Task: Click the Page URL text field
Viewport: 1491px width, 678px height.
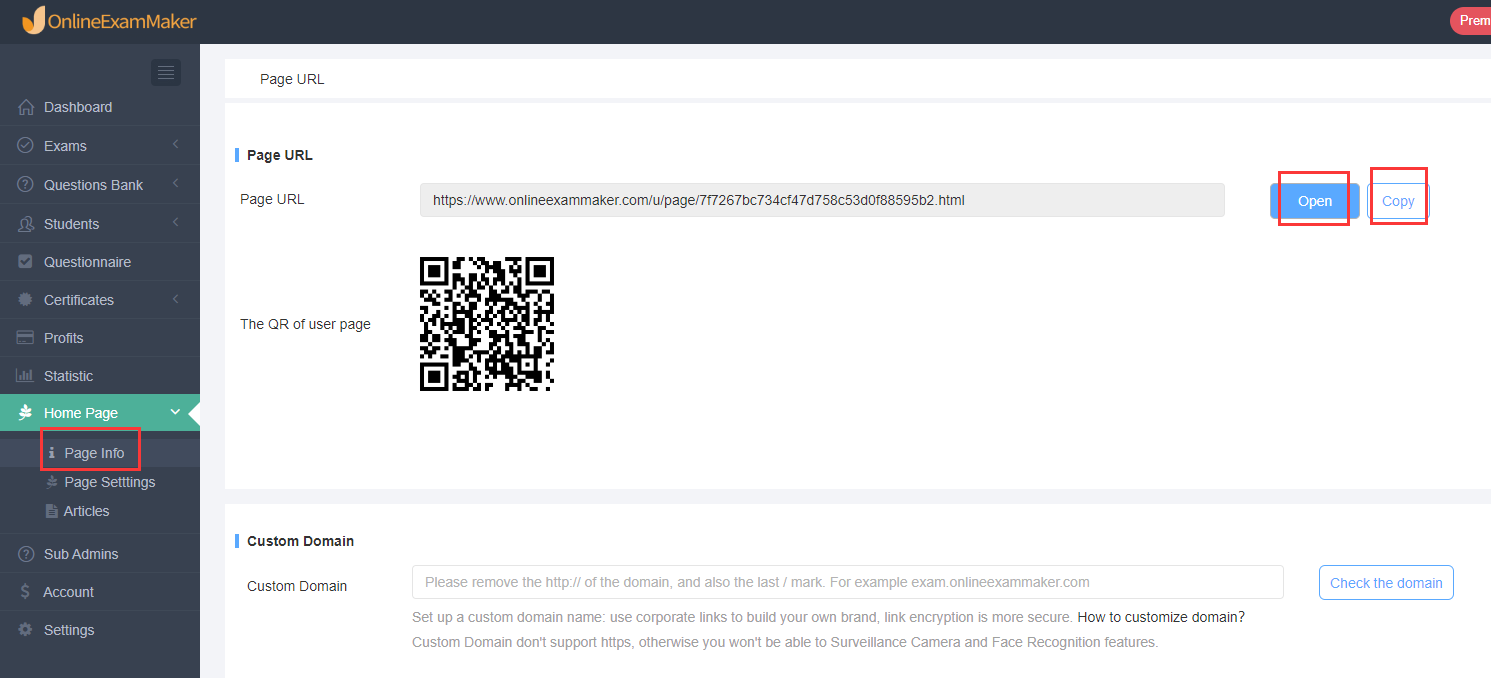Action: [x=822, y=200]
